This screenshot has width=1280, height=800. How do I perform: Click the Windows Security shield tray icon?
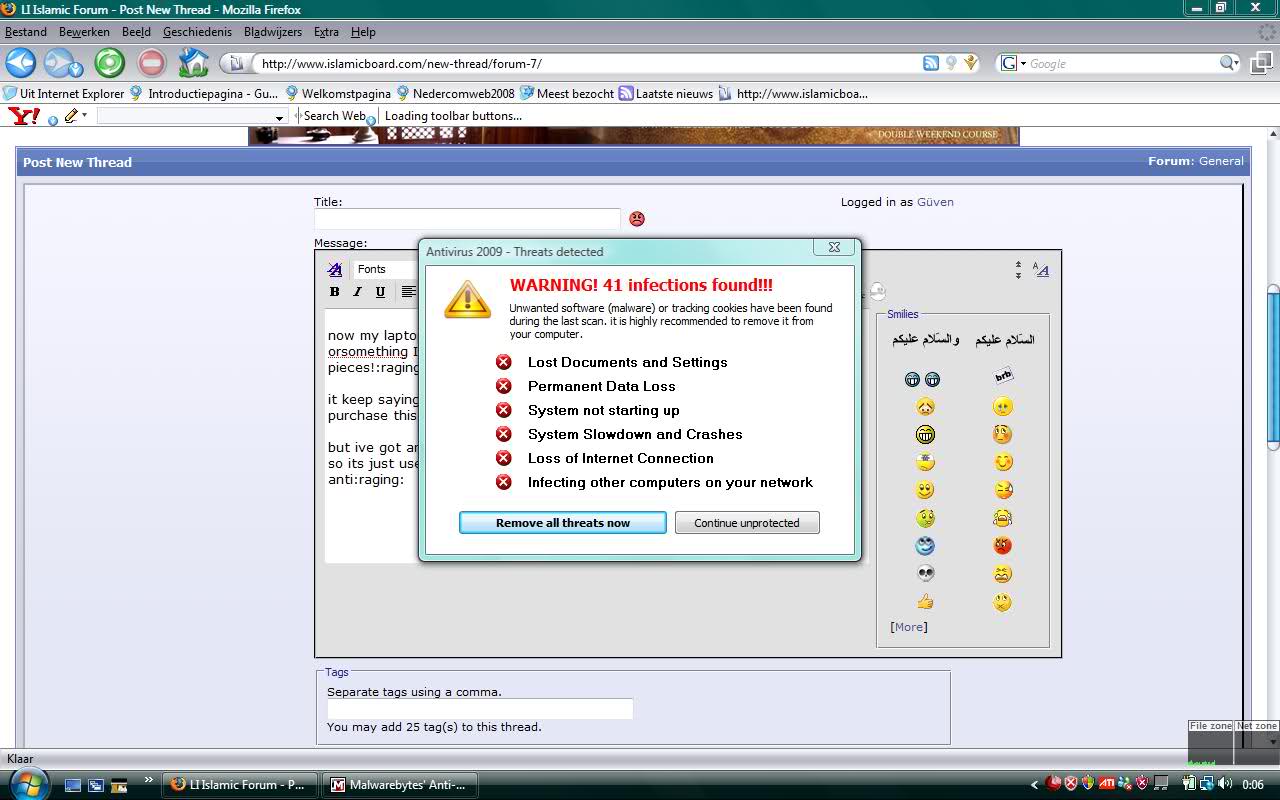[x=1088, y=784]
